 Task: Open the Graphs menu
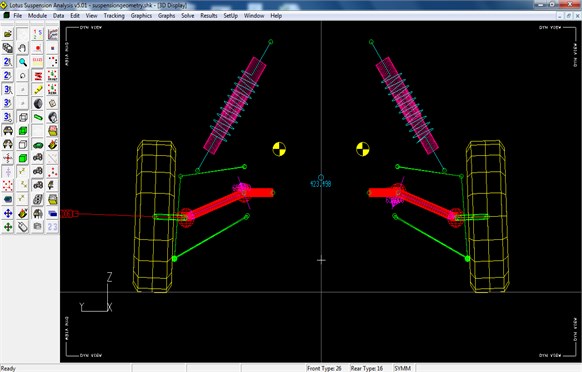[166, 16]
